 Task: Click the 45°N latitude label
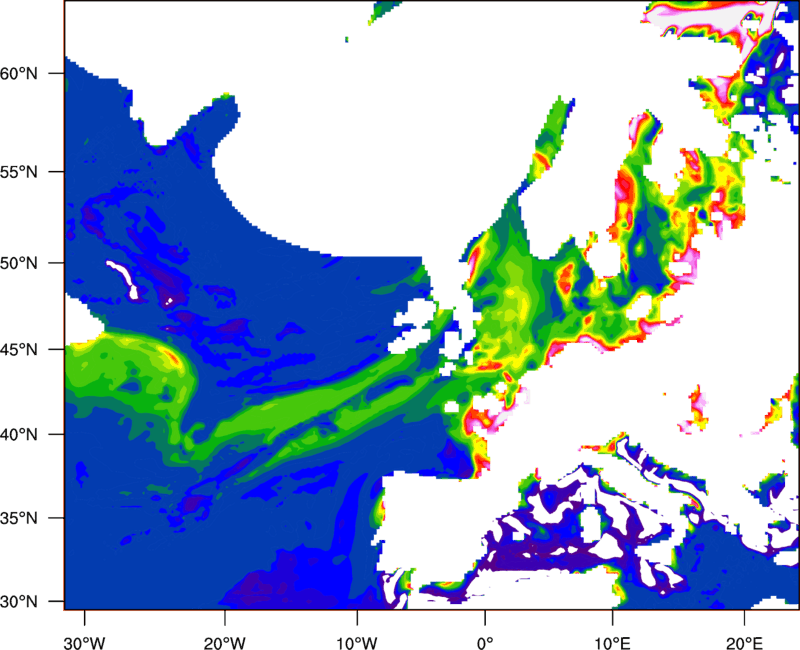click(19, 350)
